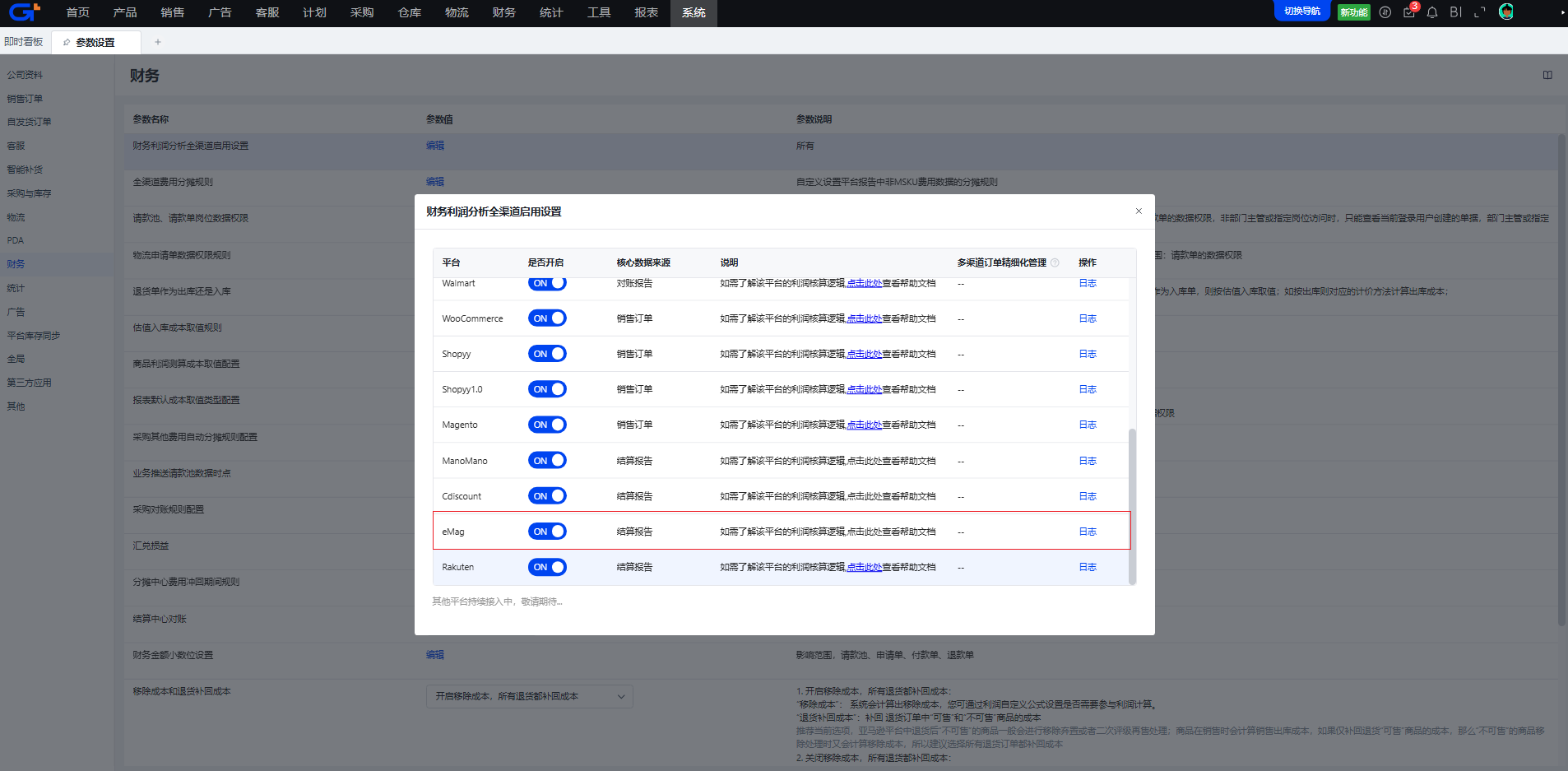Viewport: 1568px width, 771px height.
Task: Select 平台库存同步 in the sidebar
Action: click(33, 336)
